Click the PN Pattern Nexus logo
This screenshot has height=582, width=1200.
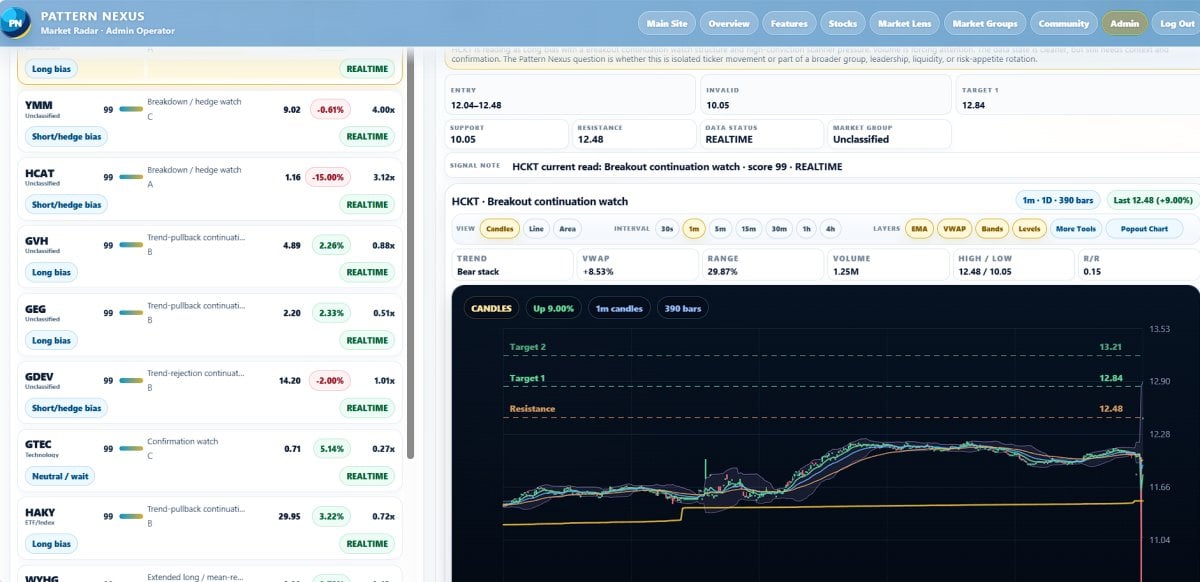click(16, 22)
